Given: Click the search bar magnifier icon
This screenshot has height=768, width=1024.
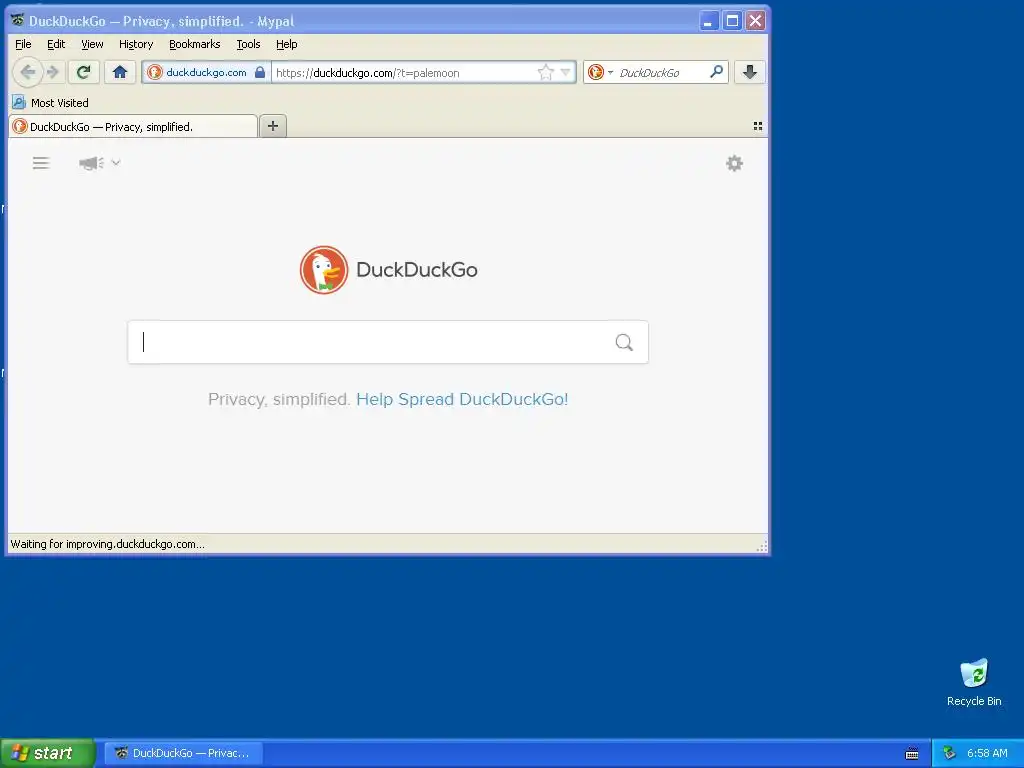Looking at the screenshot, I should coord(716,72).
